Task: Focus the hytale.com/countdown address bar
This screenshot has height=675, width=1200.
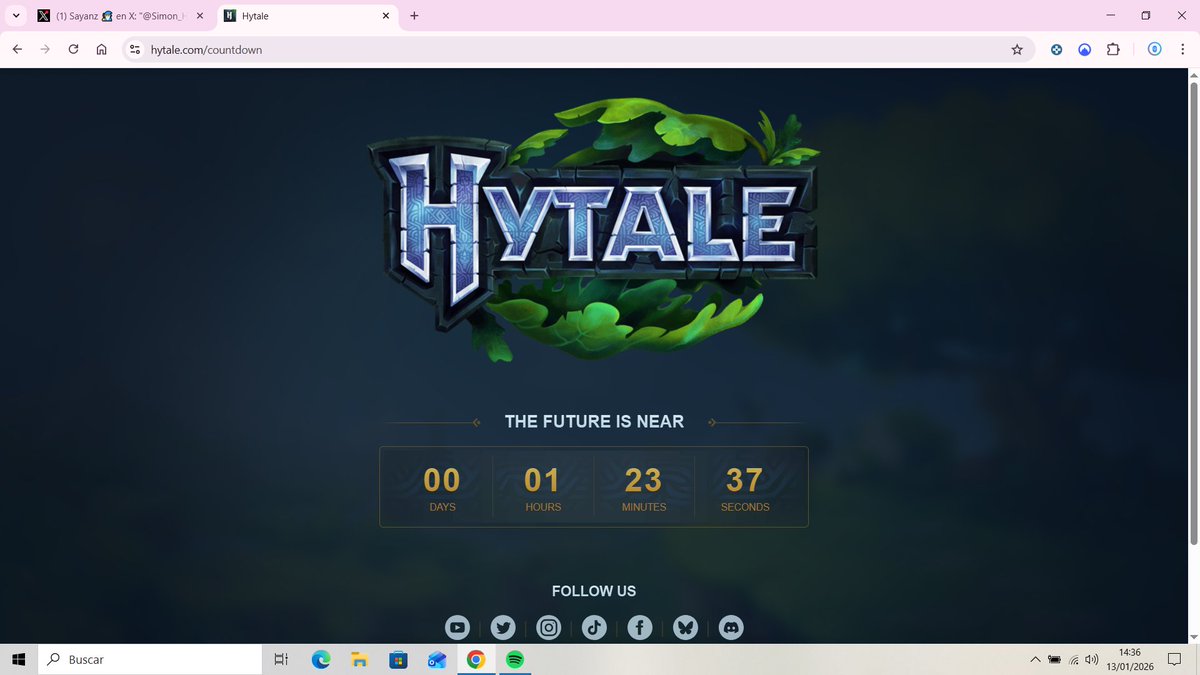Action: coord(580,49)
